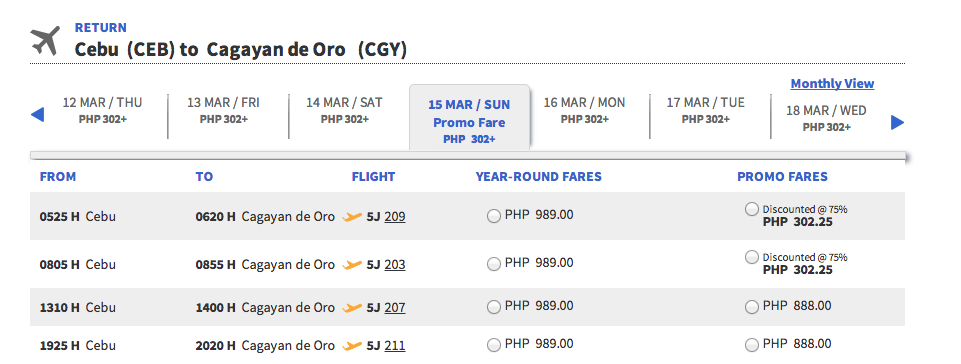
Task: Select PHP 989.00 year-round fare for 0525 H flight
Action: tap(493, 216)
